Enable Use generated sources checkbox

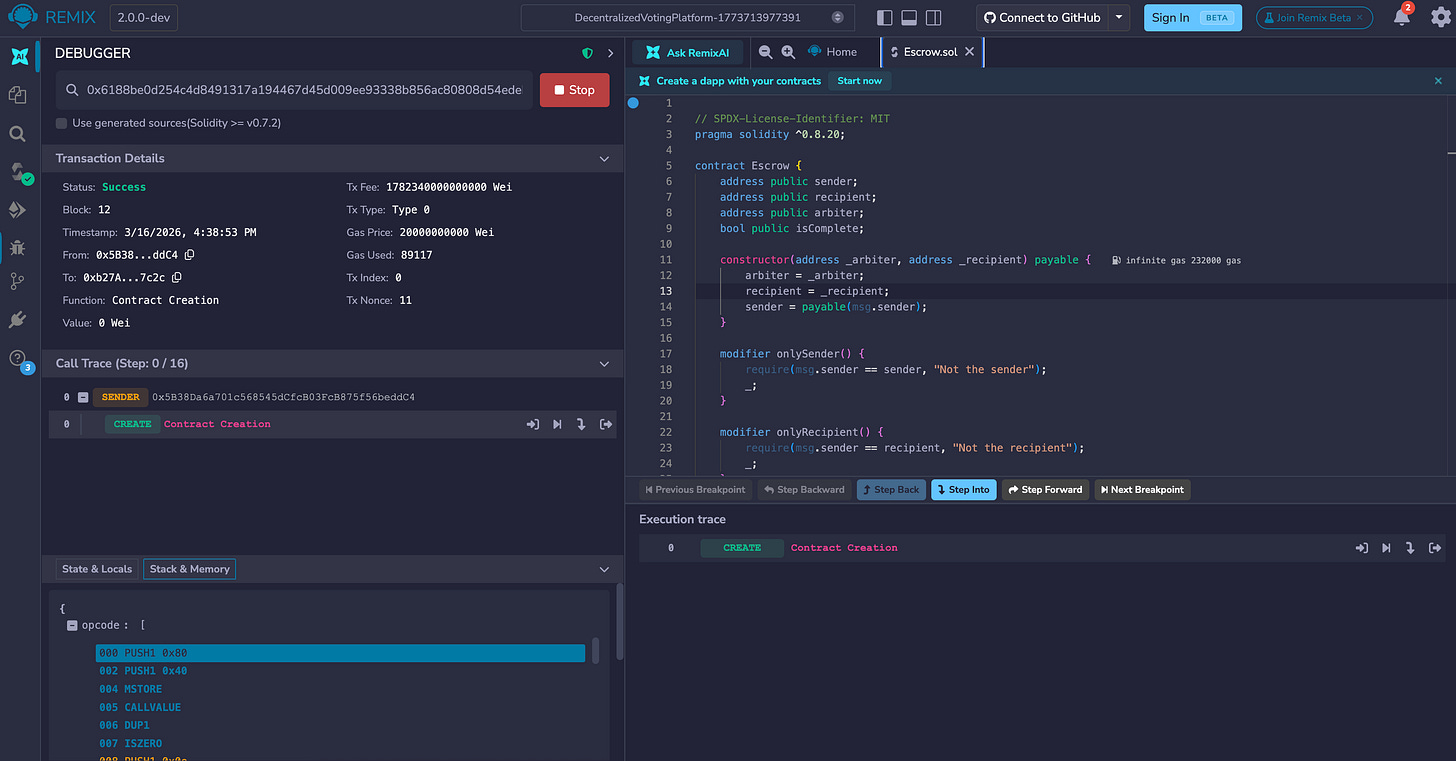click(x=62, y=123)
